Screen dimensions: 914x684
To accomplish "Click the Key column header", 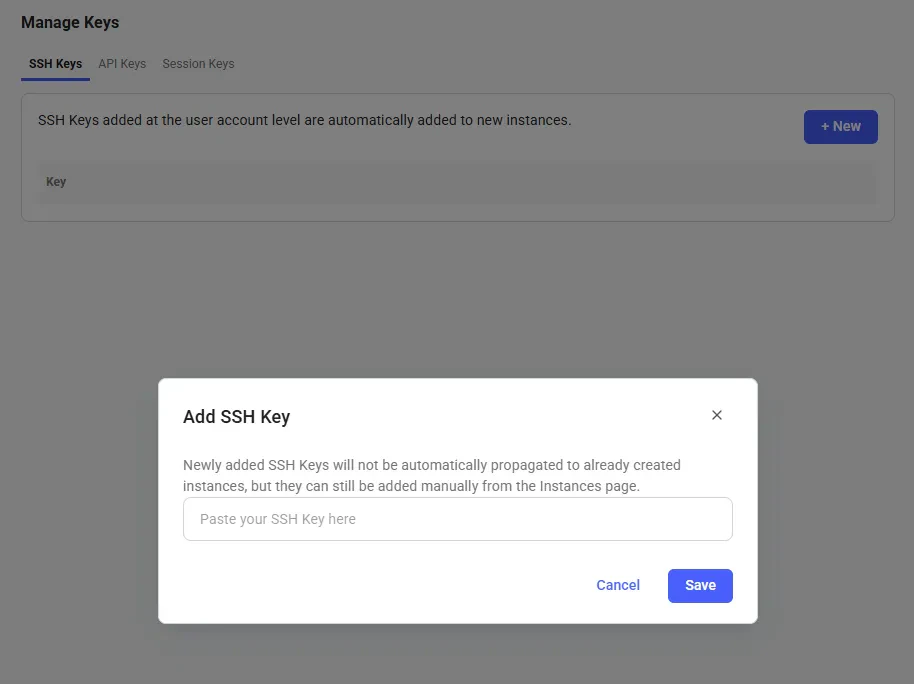I will pyautogui.click(x=56, y=182).
